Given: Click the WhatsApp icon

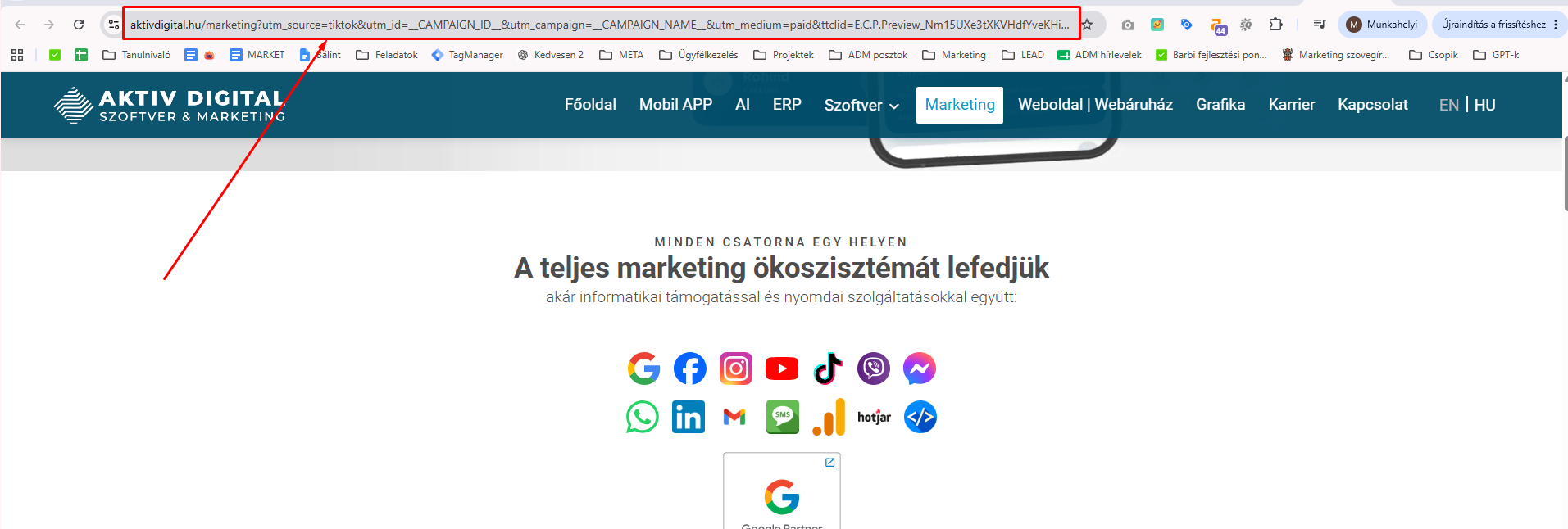Looking at the screenshot, I should pyautogui.click(x=643, y=417).
